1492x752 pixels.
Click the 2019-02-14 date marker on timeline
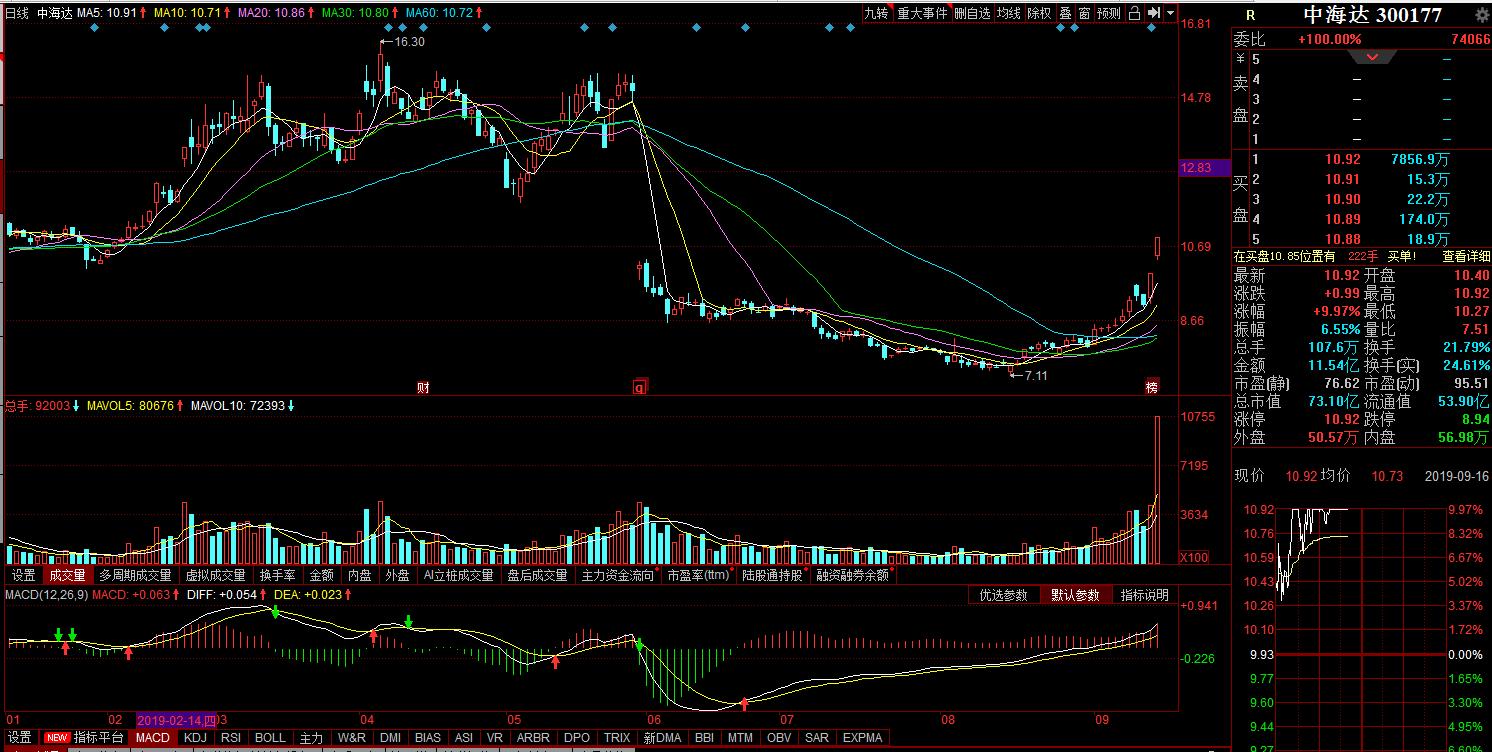[x=177, y=720]
